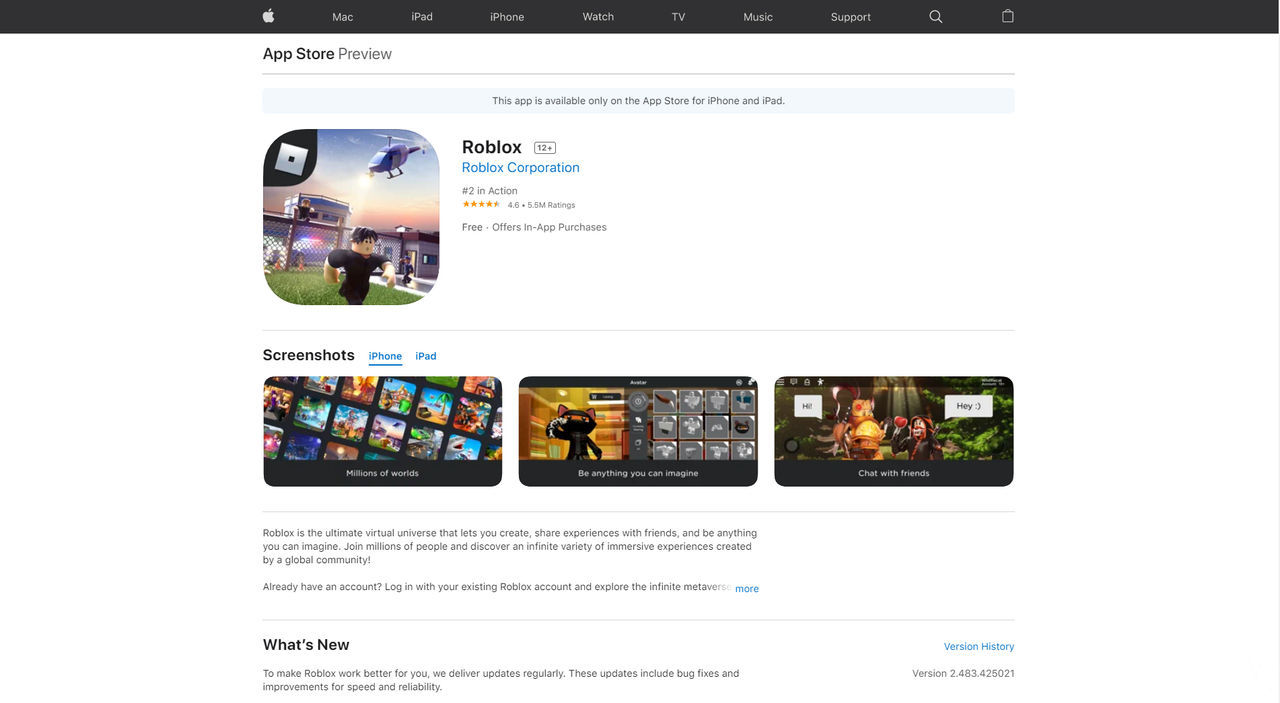
Task: Click the star rating next to 4.6
Action: [x=481, y=205]
